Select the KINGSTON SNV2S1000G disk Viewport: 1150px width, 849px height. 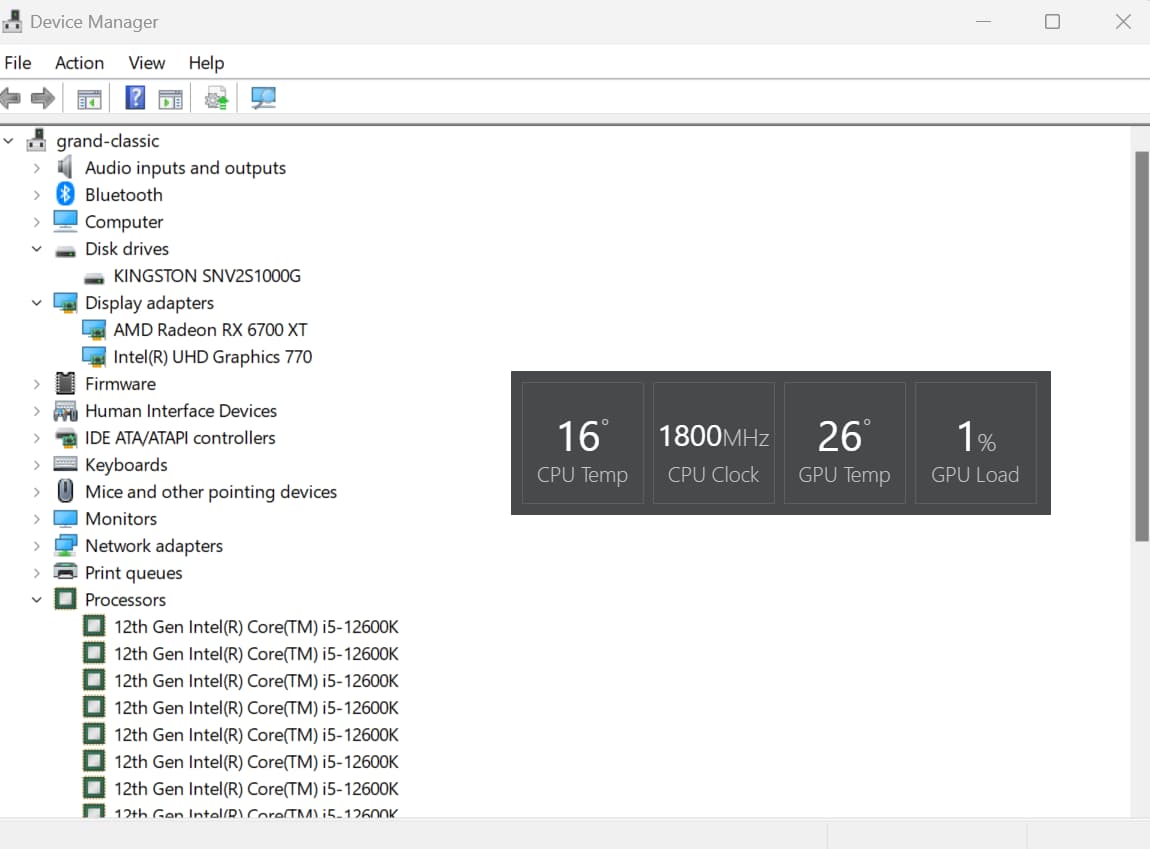207,276
